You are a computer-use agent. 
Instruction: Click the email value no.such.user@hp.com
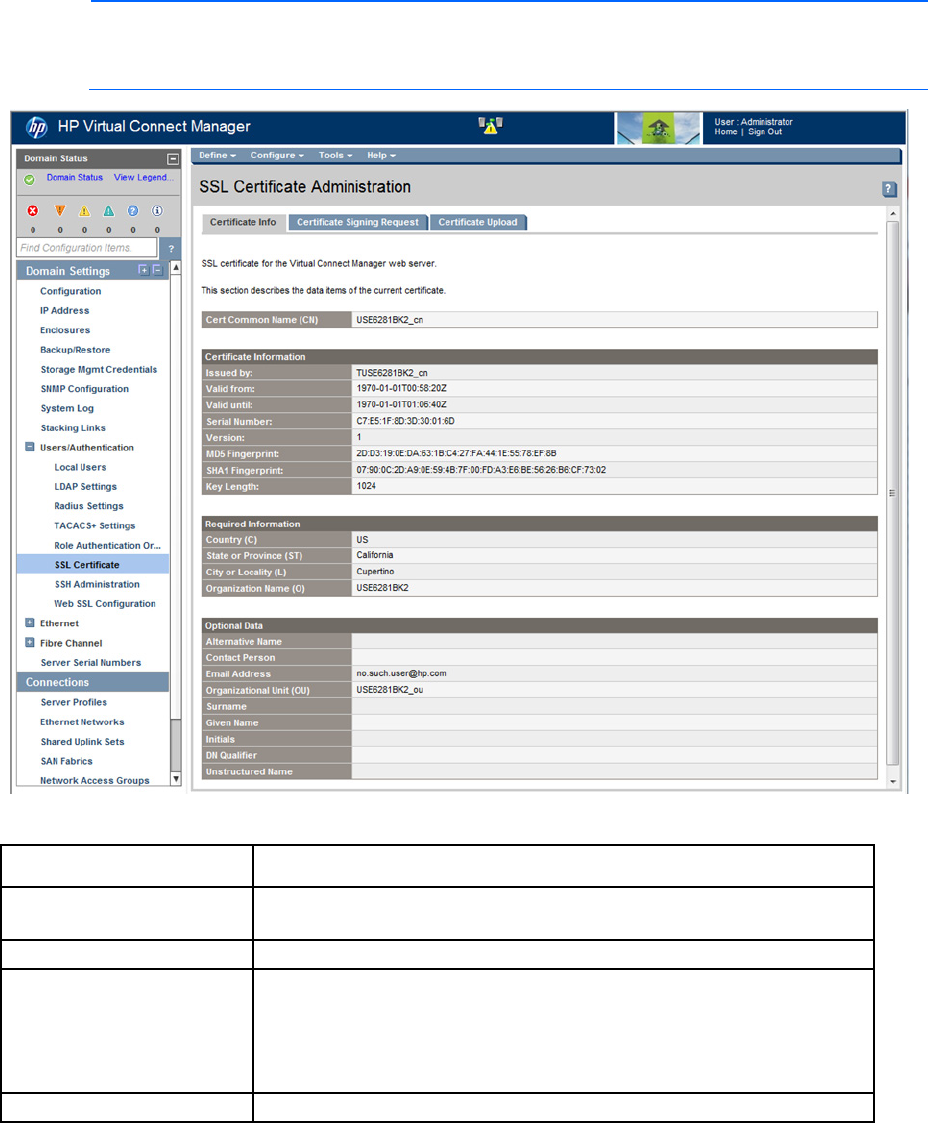[401, 673]
